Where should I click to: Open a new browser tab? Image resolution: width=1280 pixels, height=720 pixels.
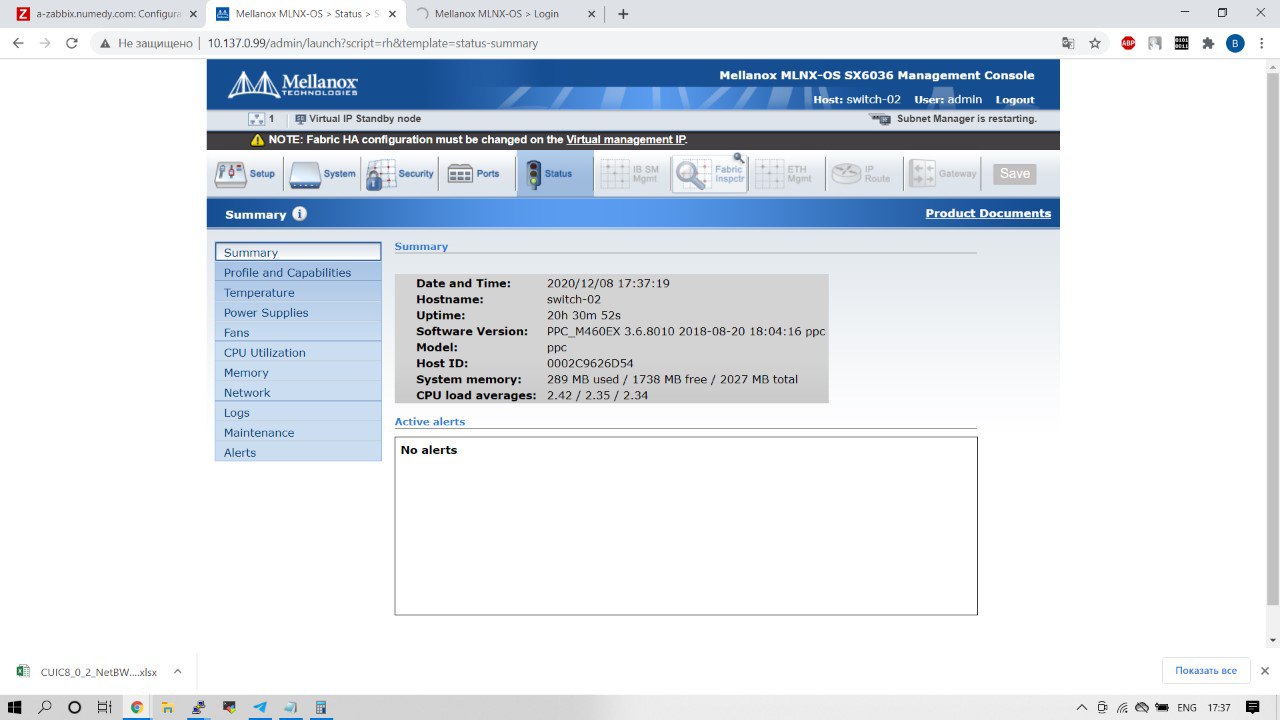623,14
